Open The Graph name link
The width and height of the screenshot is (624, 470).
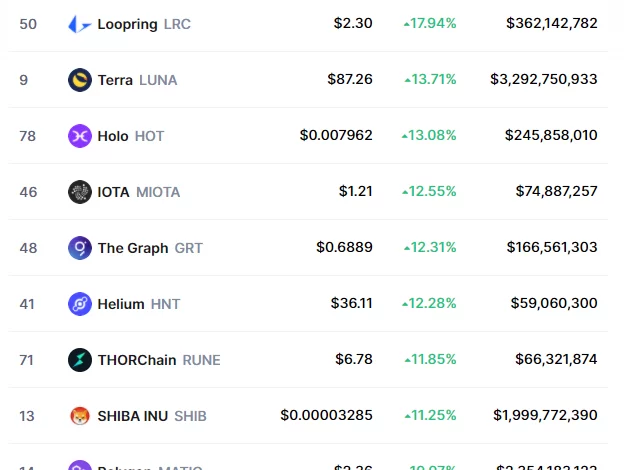click(133, 247)
